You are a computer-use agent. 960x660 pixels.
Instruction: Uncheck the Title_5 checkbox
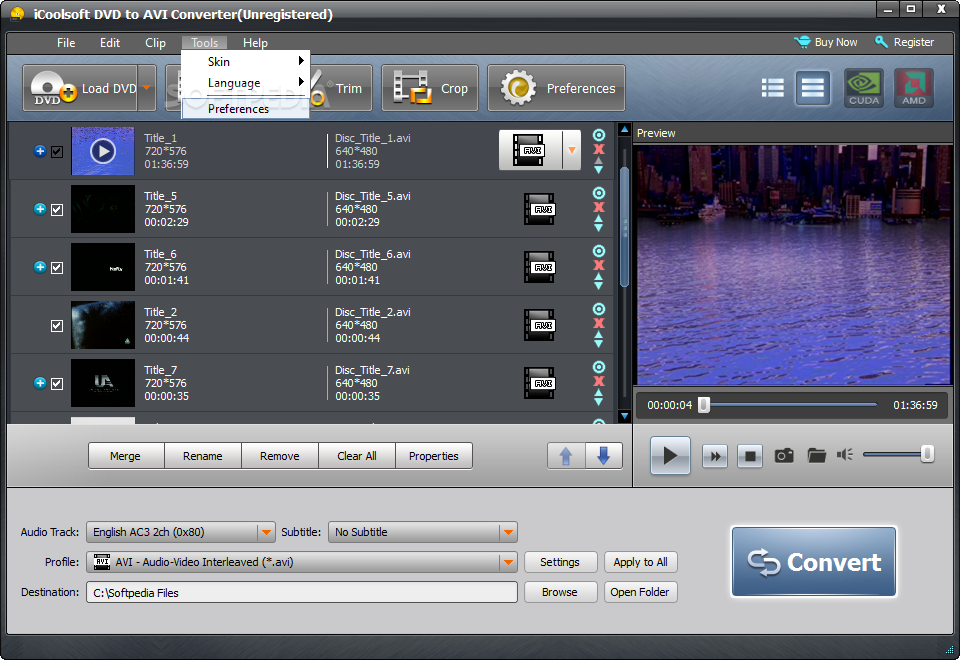[57, 210]
